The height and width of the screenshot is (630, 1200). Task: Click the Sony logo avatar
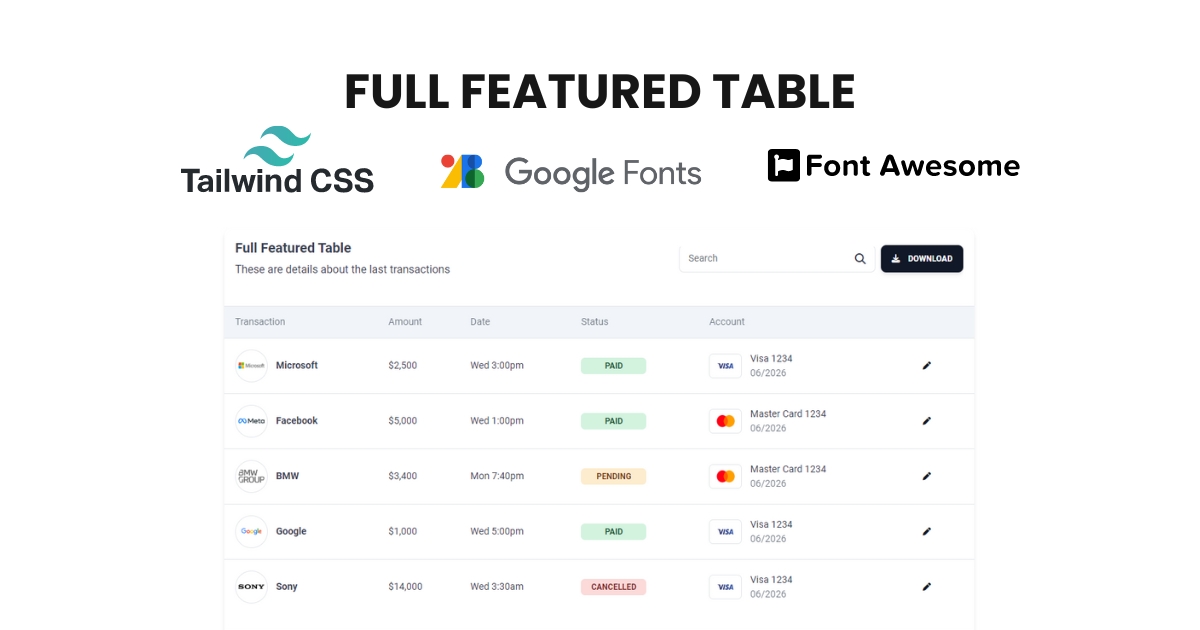click(251, 587)
